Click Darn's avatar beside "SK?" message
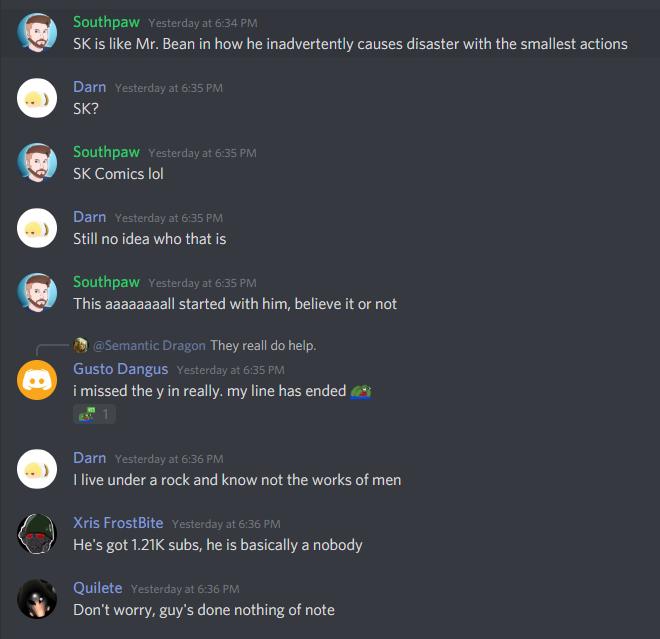 [x=37, y=98]
